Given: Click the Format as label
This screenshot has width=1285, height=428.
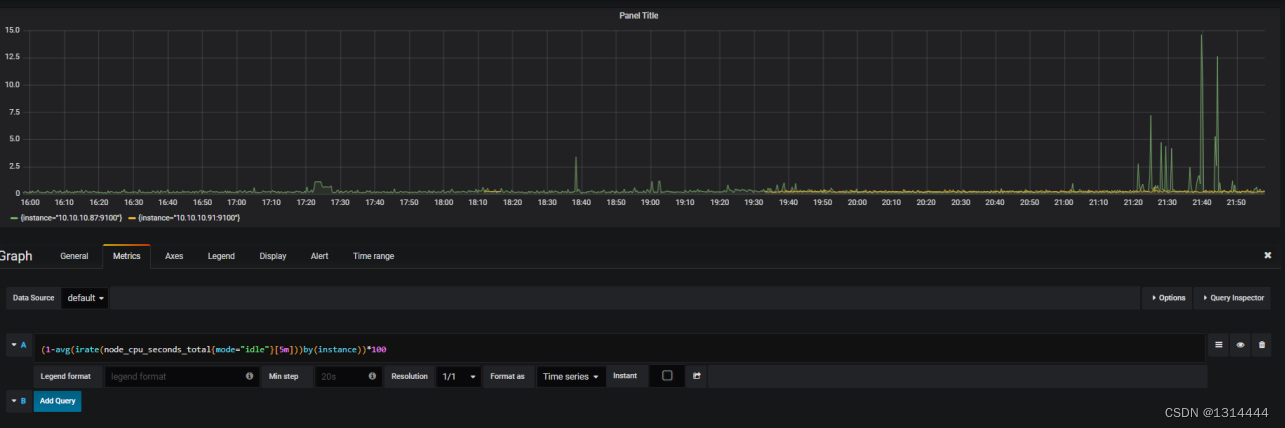Looking at the screenshot, I should (509, 376).
